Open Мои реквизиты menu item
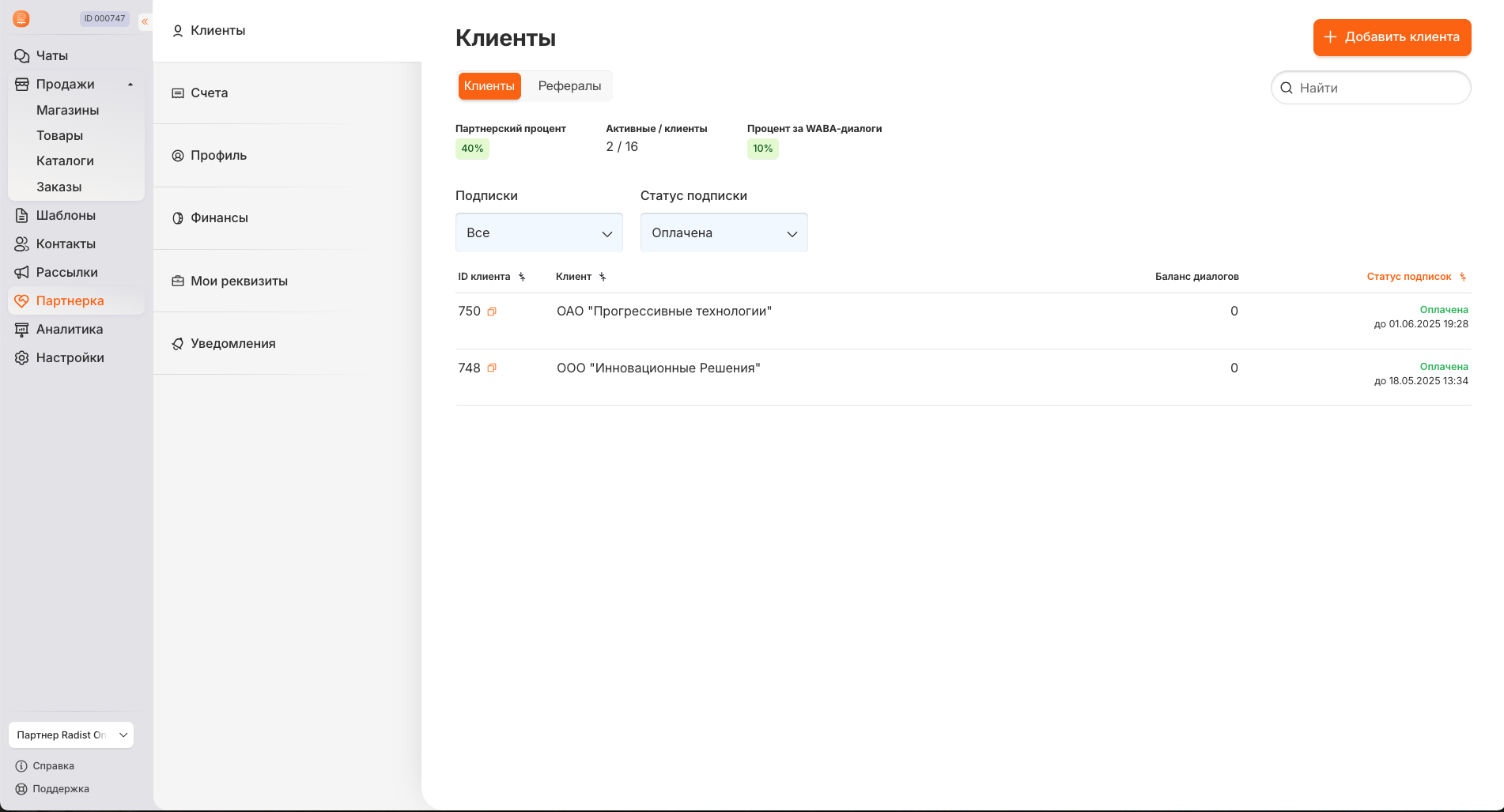The height and width of the screenshot is (812, 1504). [239, 281]
